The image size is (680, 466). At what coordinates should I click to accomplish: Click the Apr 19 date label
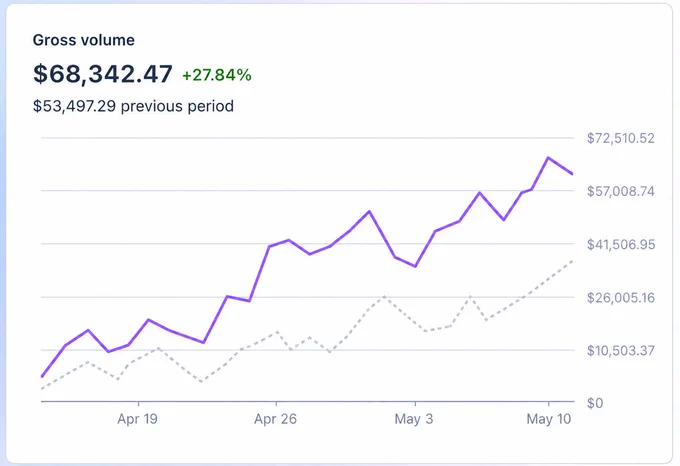click(x=137, y=419)
